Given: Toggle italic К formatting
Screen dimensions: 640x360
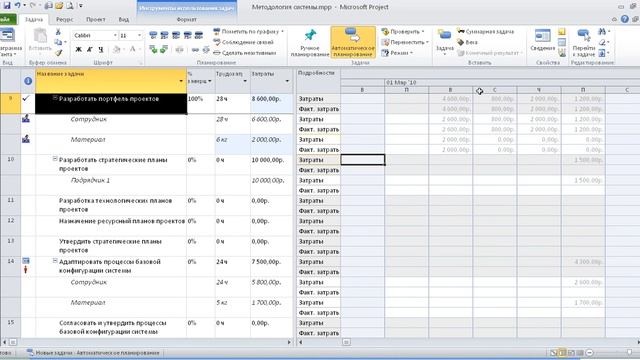Looking at the screenshot, I should (x=90, y=50).
